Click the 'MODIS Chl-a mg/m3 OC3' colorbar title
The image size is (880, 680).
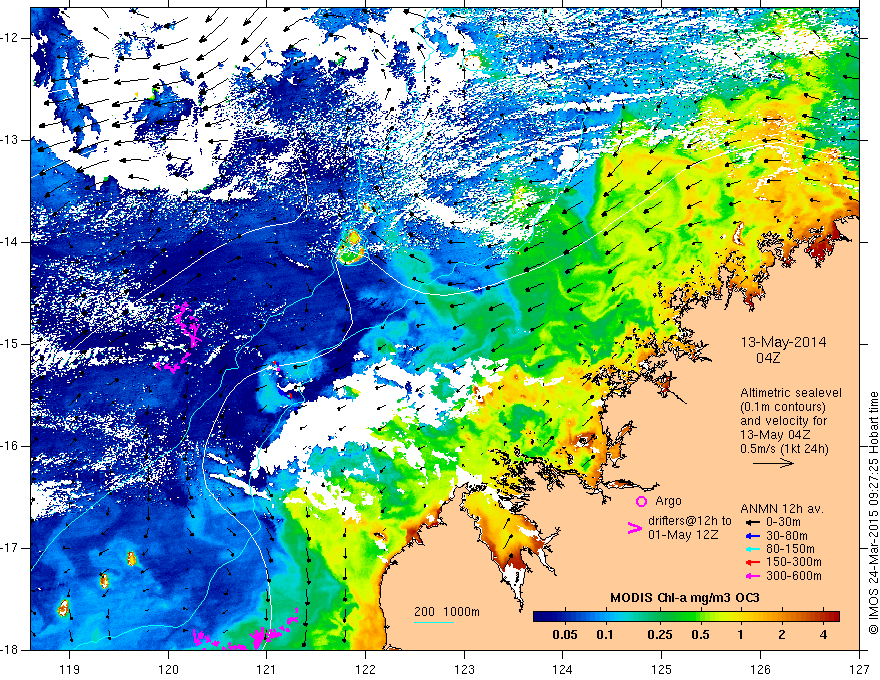click(x=684, y=598)
